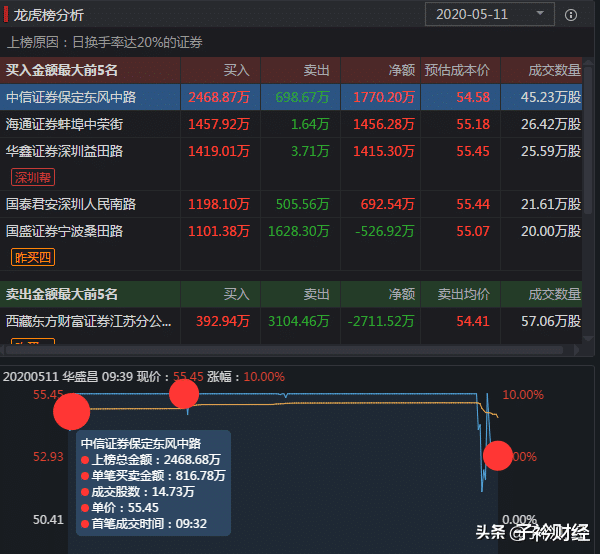Screen dimensions: 600x554
Task: Select the 海通证券蚌埠中荣街 row
Action: click(x=291, y=124)
